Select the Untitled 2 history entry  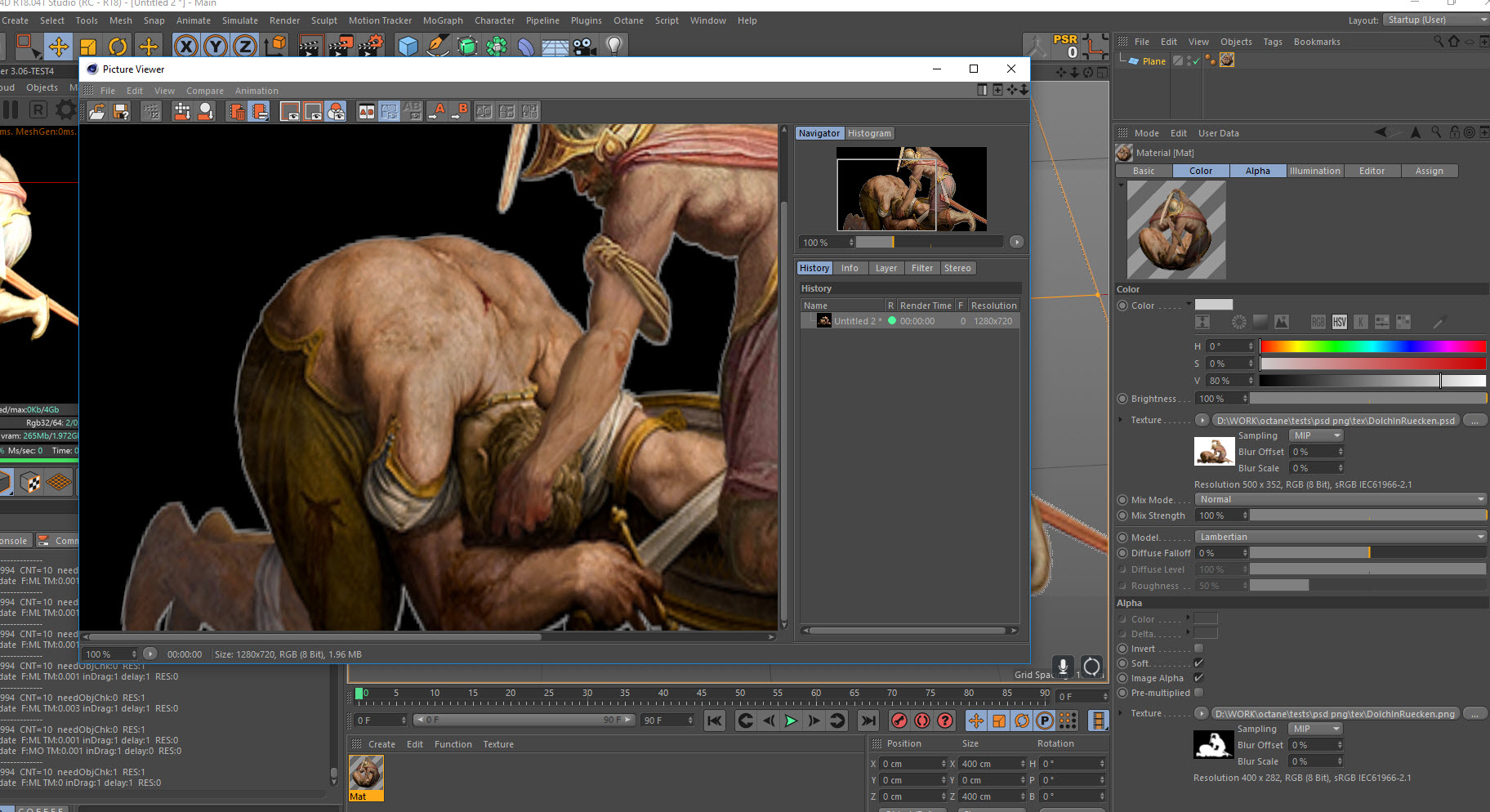[910, 321]
